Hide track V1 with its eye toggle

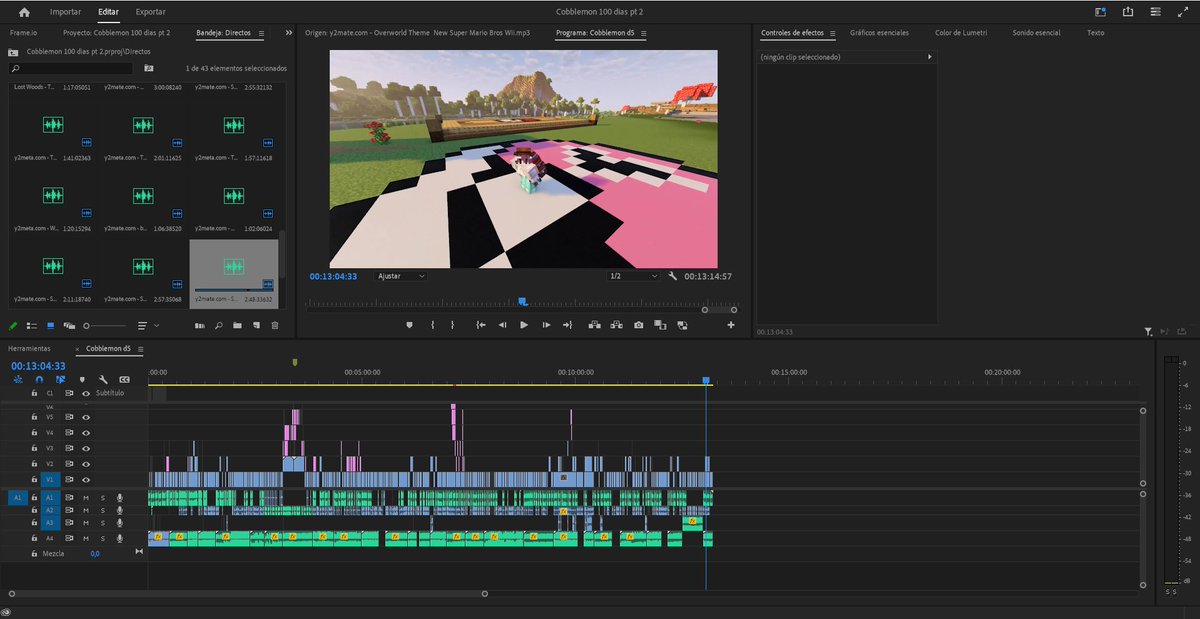point(86,479)
